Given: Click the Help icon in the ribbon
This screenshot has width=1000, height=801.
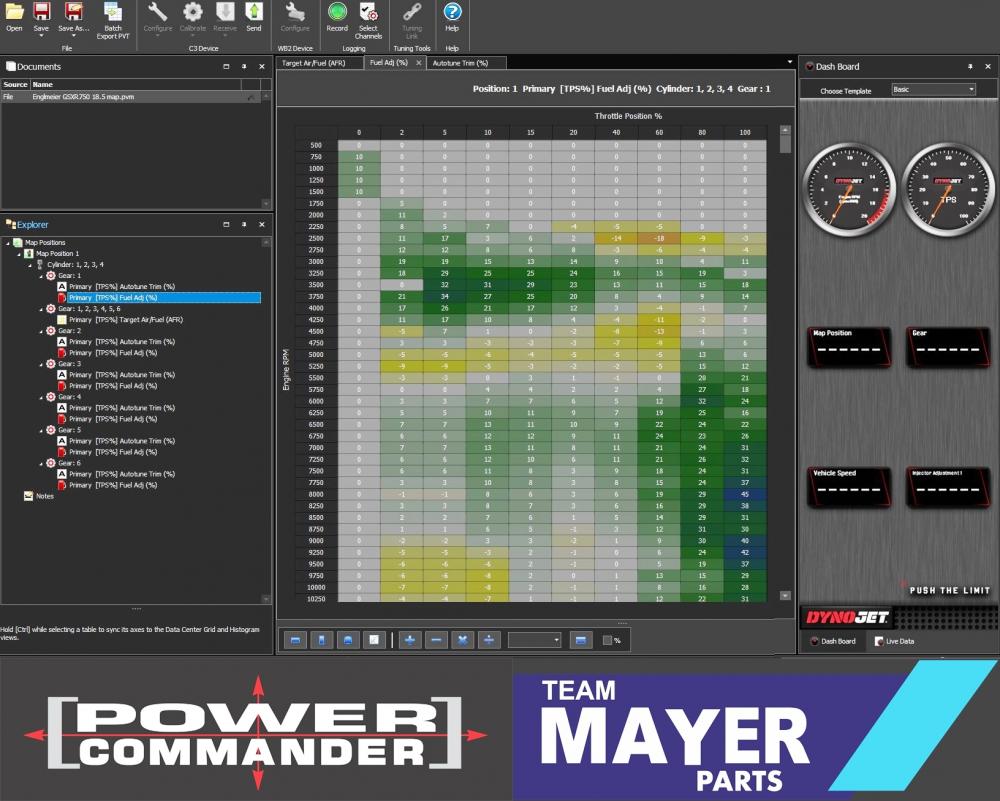Looking at the screenshot, I should click(451, 14).
